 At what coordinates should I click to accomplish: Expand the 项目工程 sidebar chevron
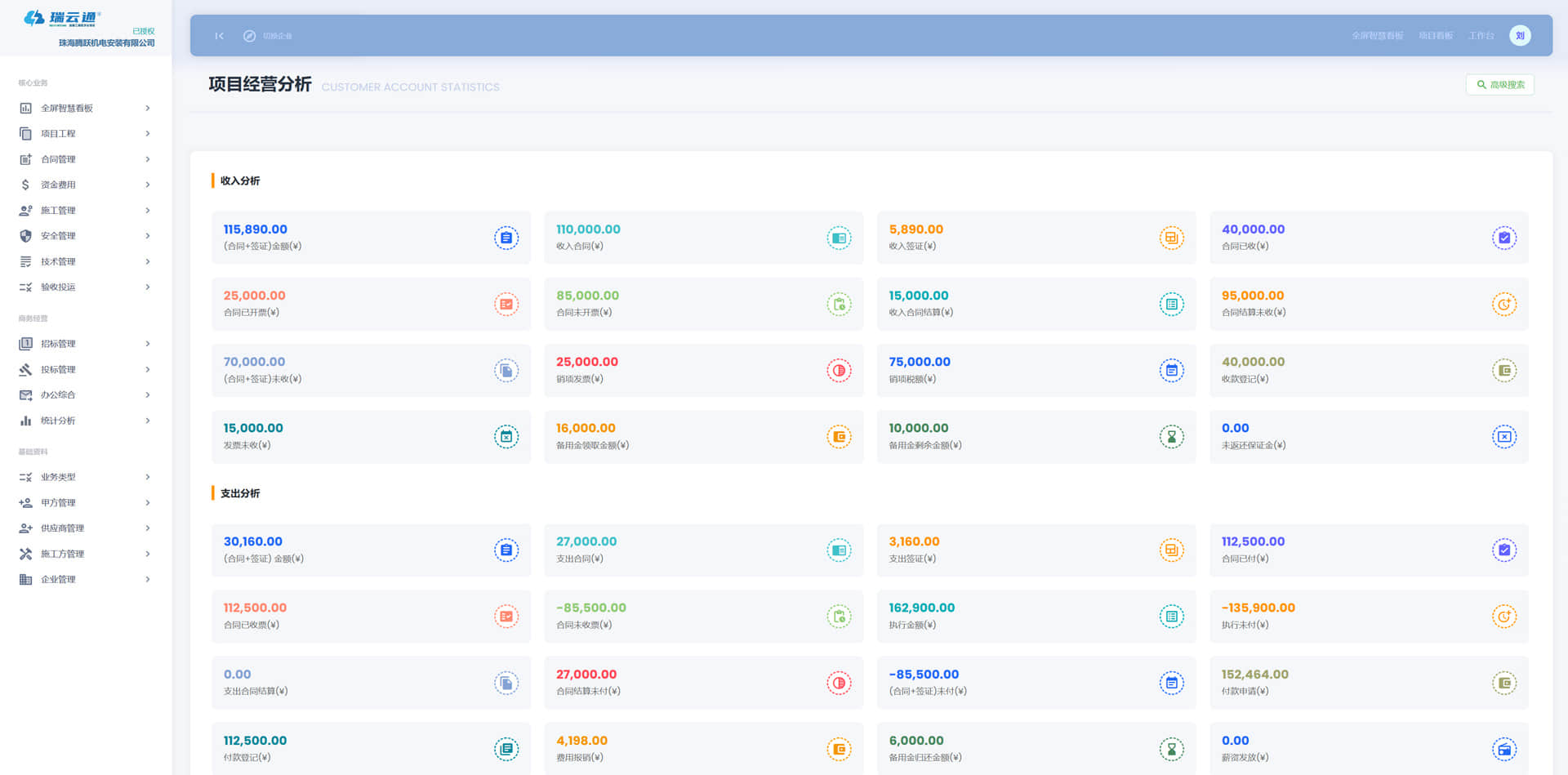click(x=148, y=133)
